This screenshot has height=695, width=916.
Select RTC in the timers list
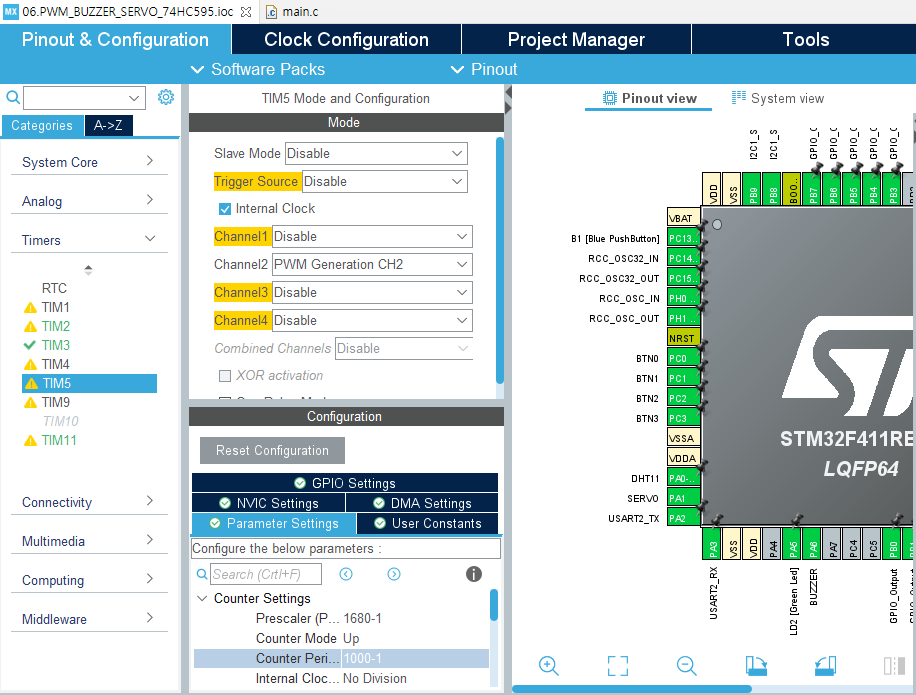(54, 288)
